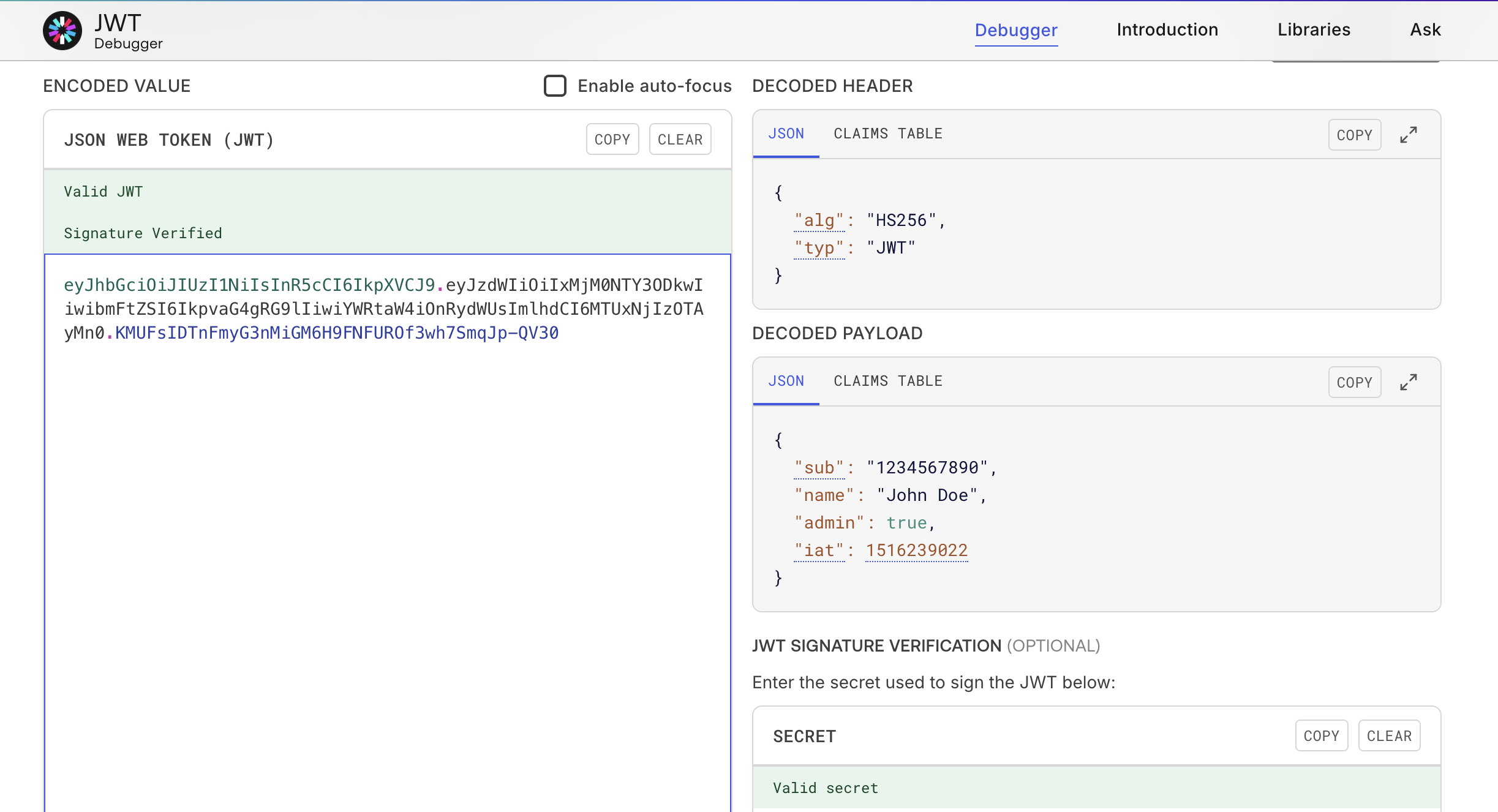
Task: Click the "John Doe" name value
Action: coord(927,495)
